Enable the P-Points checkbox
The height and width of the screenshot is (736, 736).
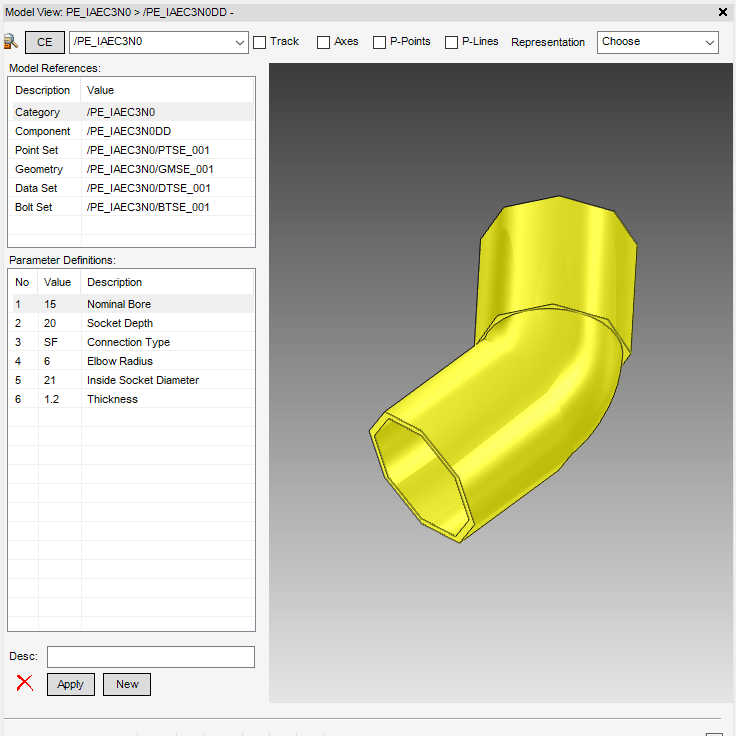(379, 42)
